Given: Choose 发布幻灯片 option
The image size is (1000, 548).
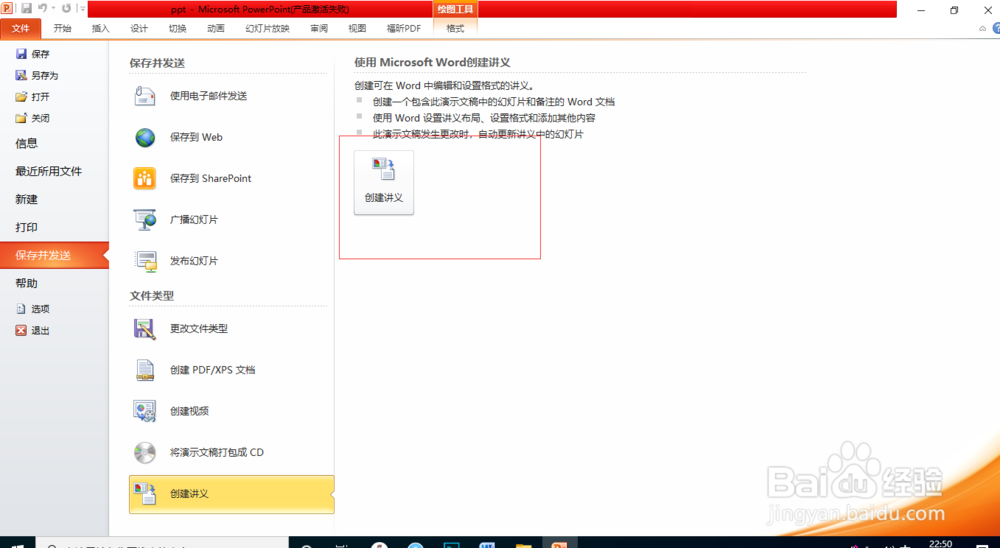Looking at the screenshot, I should [x=231, y=261].
